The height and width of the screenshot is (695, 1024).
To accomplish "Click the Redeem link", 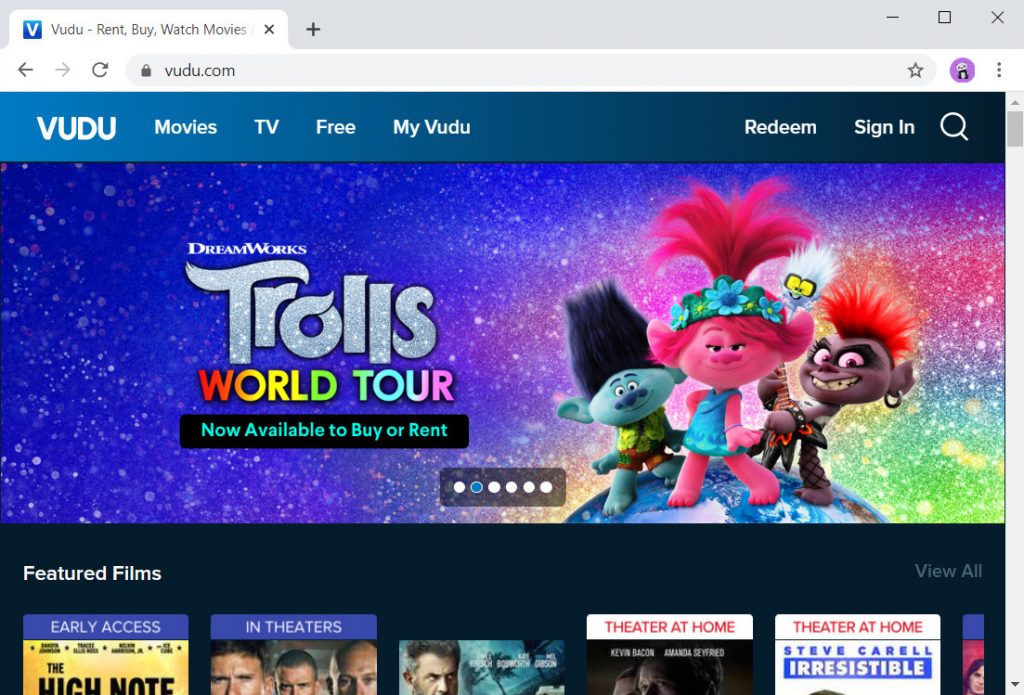I will (x=780, y=127).
